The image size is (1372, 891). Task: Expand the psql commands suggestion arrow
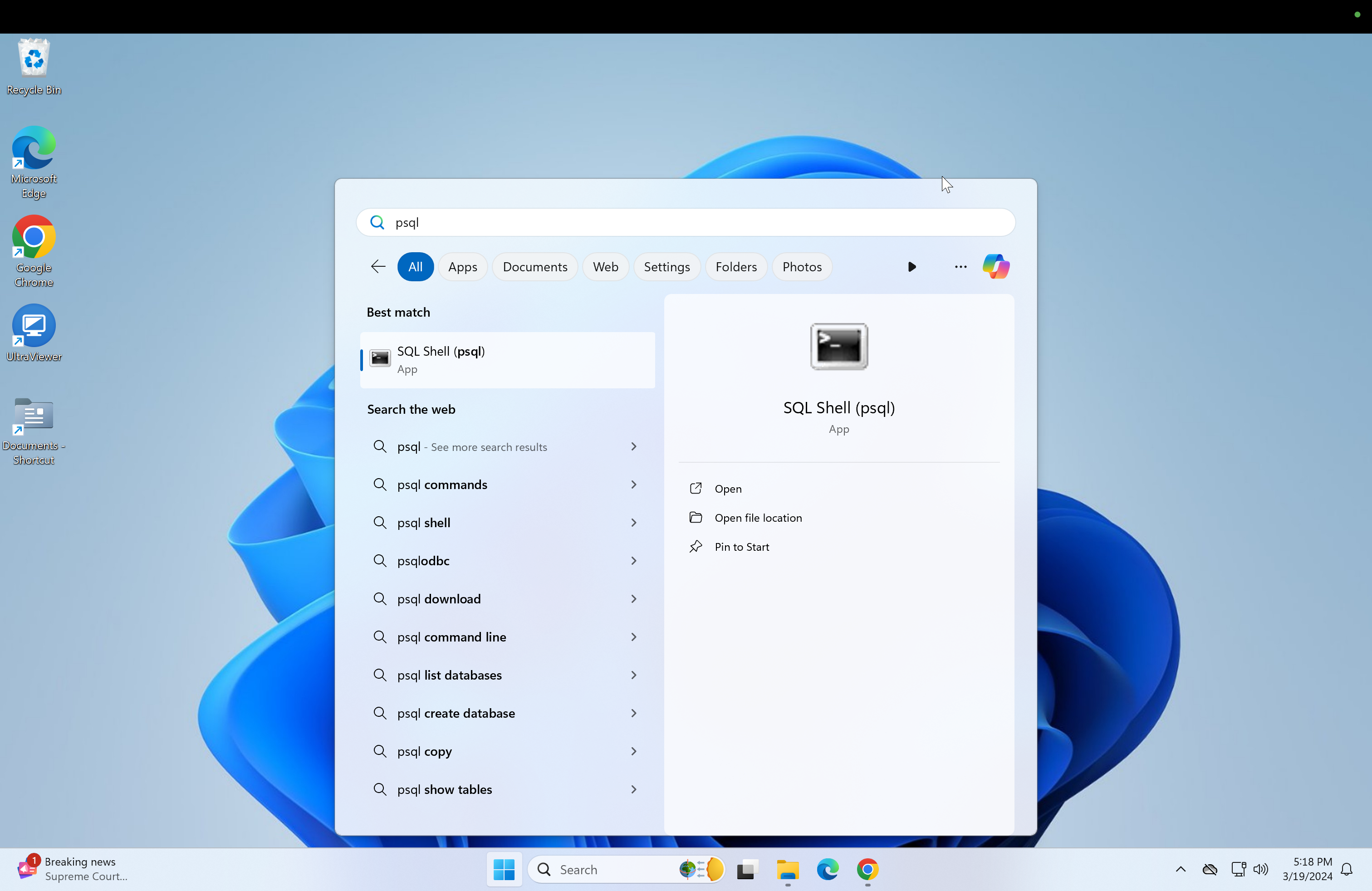pyautogui.click(x=633, y=485)
